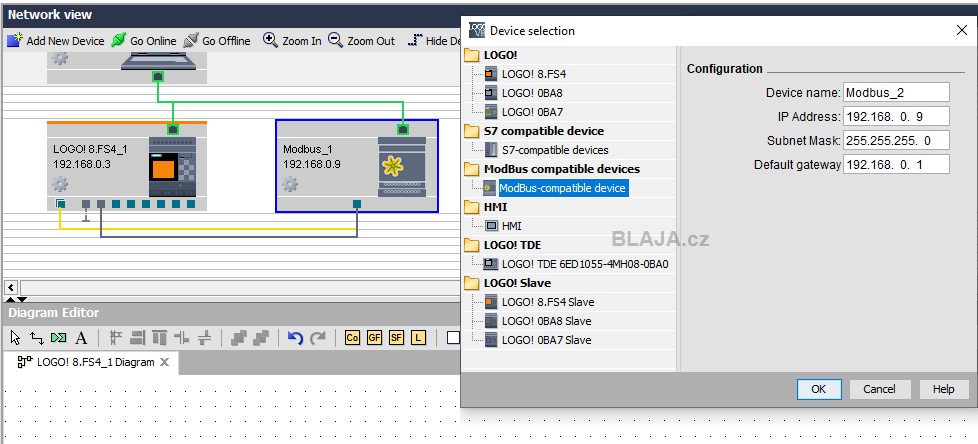Open settings gear of Modbus_1 device
The image size is (978, 444).
(290, 185)
